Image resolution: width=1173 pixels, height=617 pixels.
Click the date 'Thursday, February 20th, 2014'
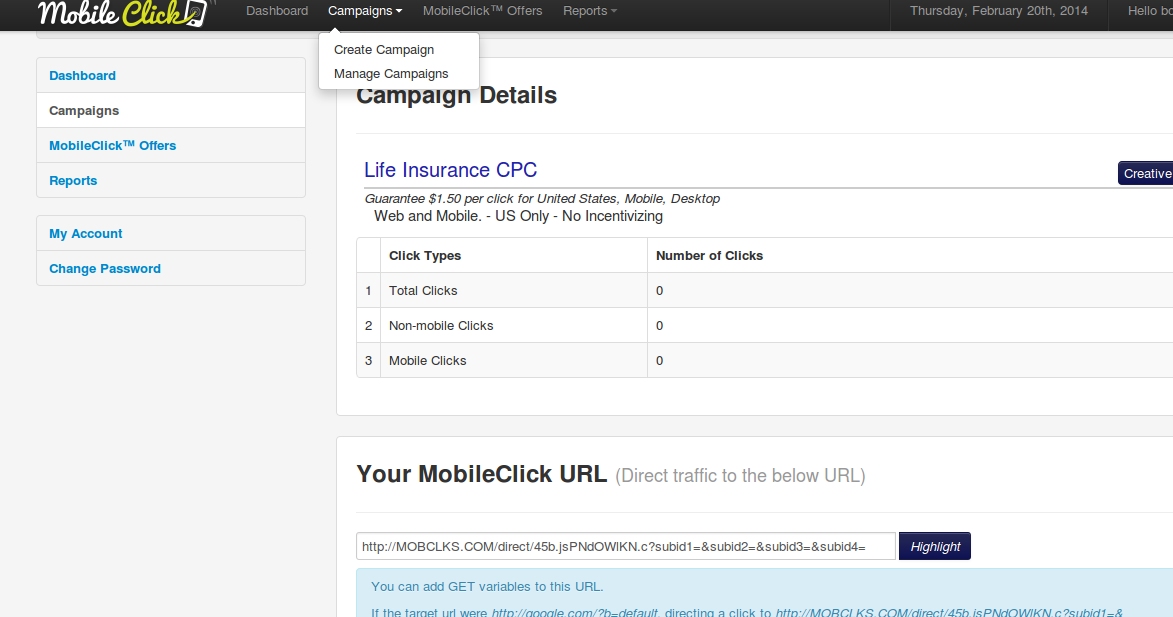coord(999,10)
